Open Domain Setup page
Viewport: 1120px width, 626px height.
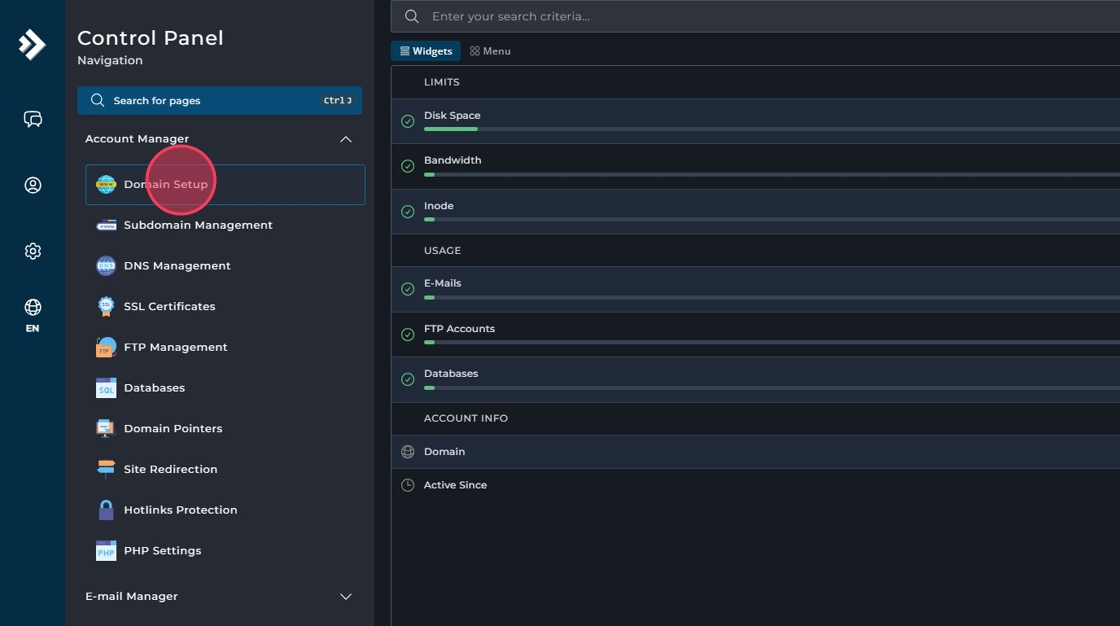click(x=225, y=184)
